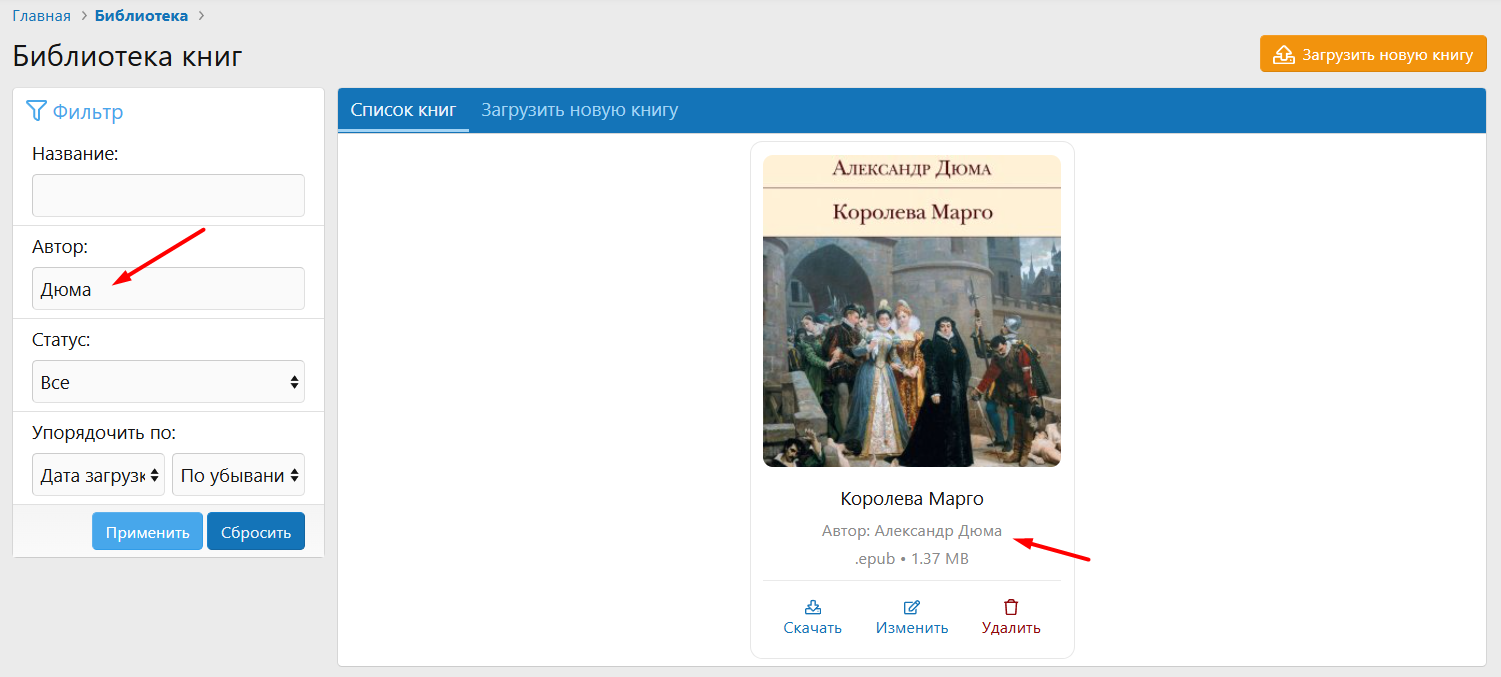
Task: Open the Дата загрузки sort field dropdown
Action: [x=98, y=475]
